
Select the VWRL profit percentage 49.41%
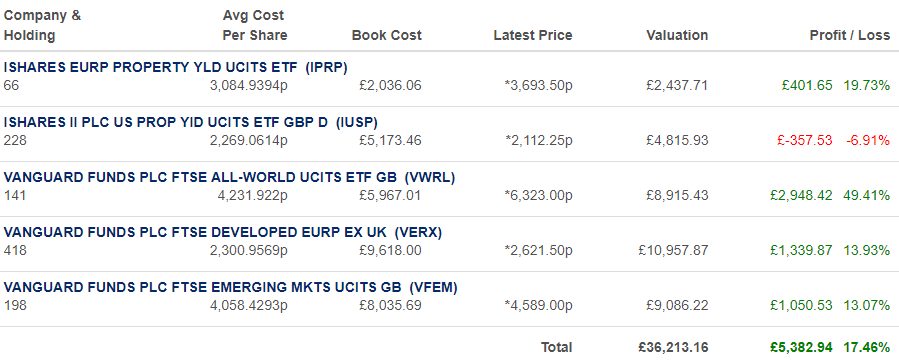(x=866, y=195)
